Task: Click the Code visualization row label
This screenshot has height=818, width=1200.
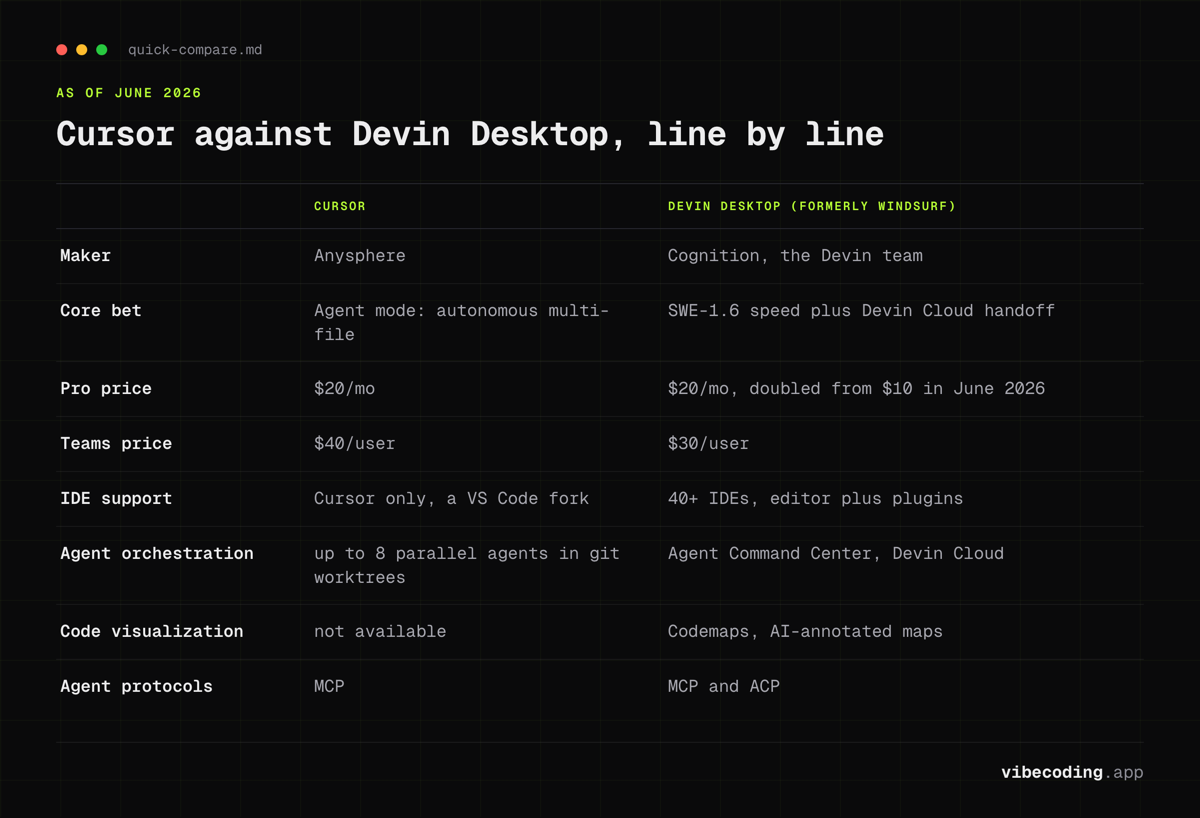Action: click(152, 632)
